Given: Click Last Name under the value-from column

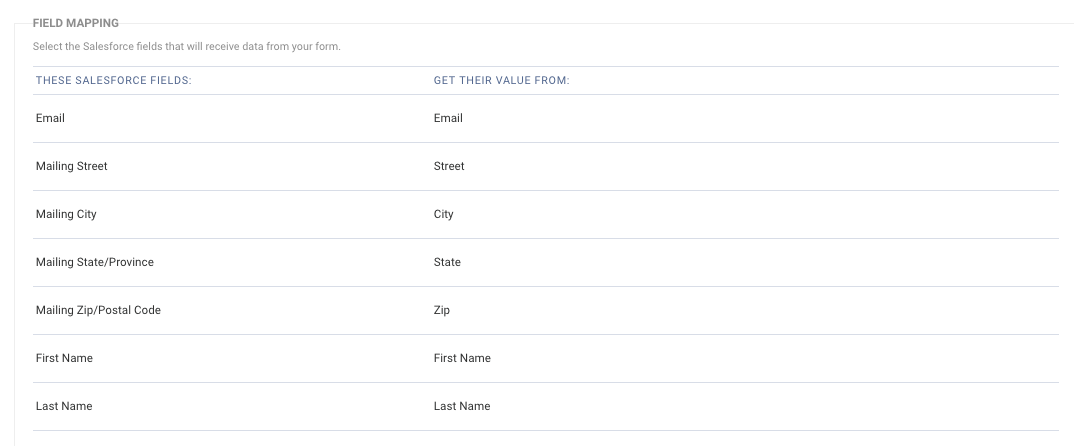Looking at the screenshot, I should pyautogui.click(x=462, y=406).
